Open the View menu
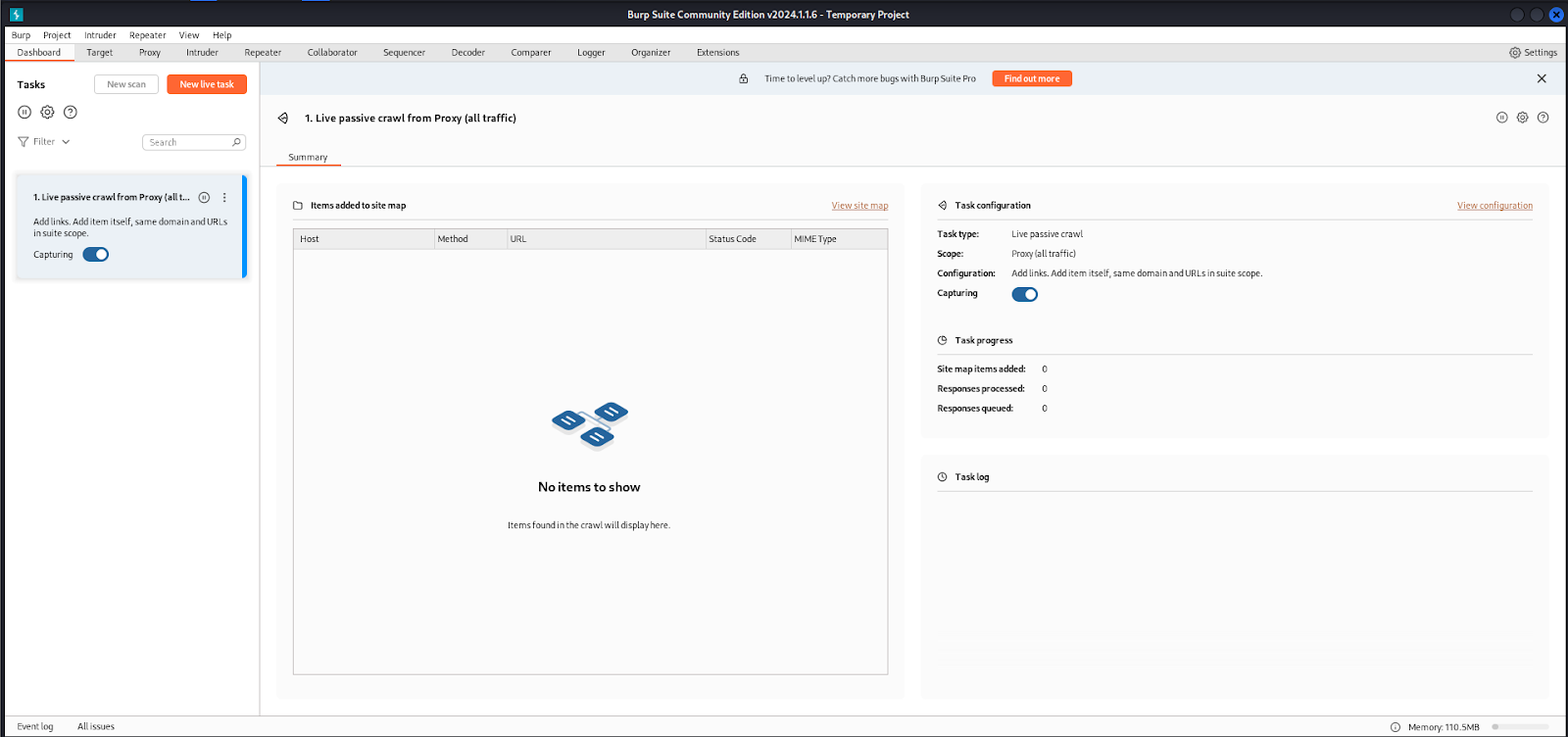This screenshot has height=737, width=1568. coord(189,35)
